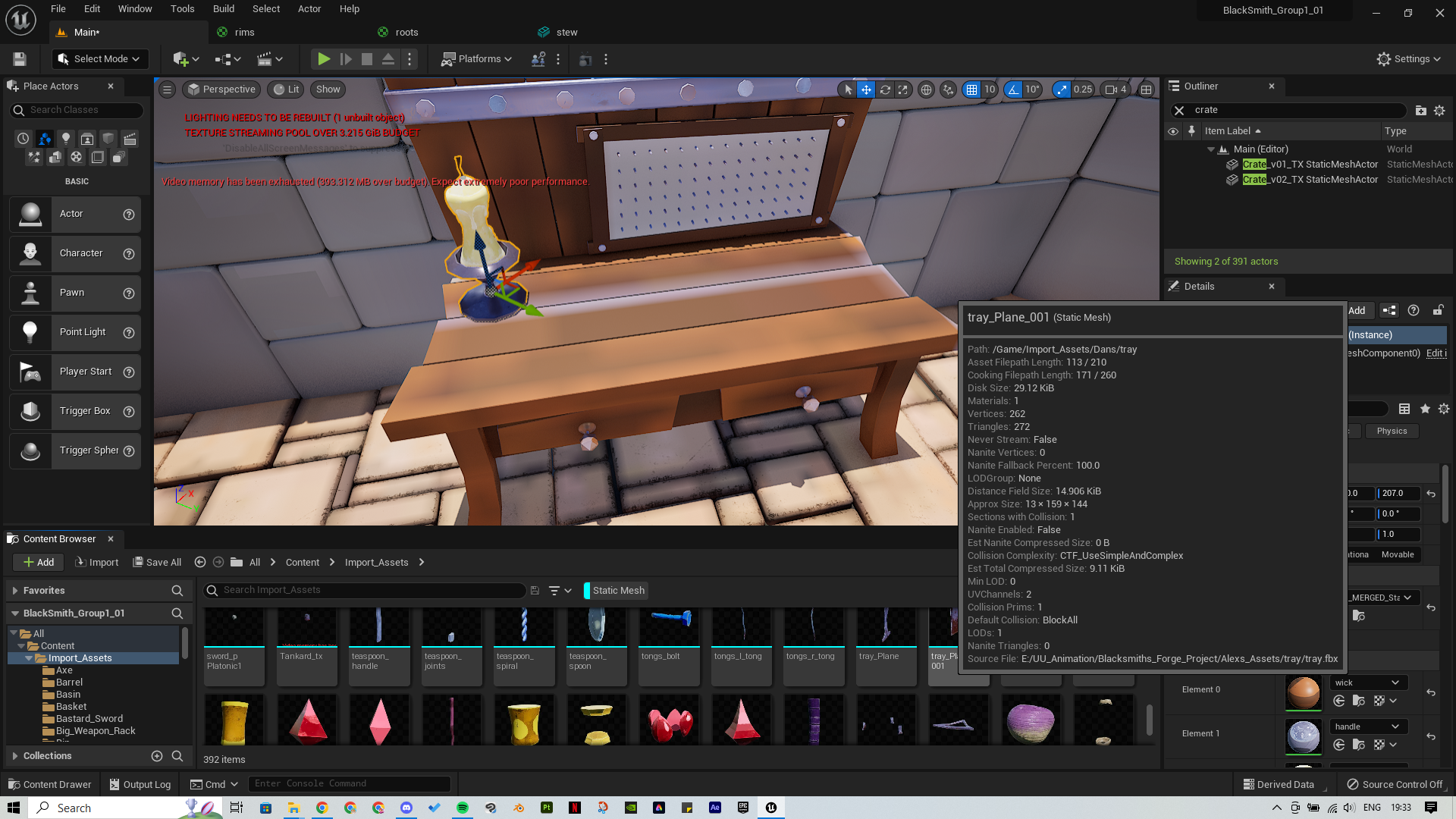Open the Perspective view mode dropdown
1456x819 pixels.
click(x=221, y=89)
